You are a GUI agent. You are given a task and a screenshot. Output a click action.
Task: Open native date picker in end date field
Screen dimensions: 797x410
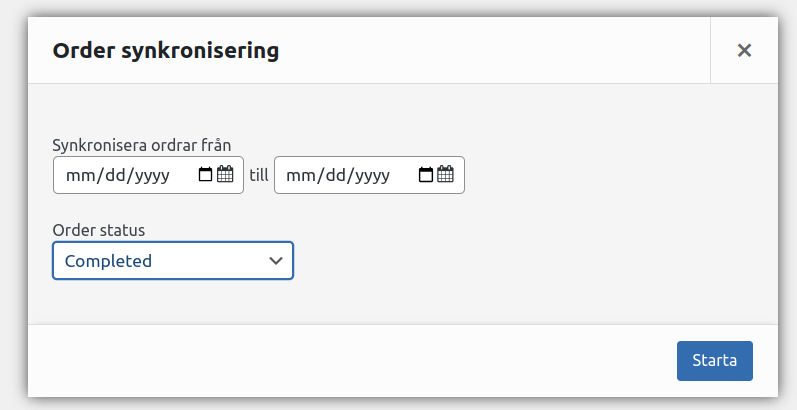pos(426,175)
